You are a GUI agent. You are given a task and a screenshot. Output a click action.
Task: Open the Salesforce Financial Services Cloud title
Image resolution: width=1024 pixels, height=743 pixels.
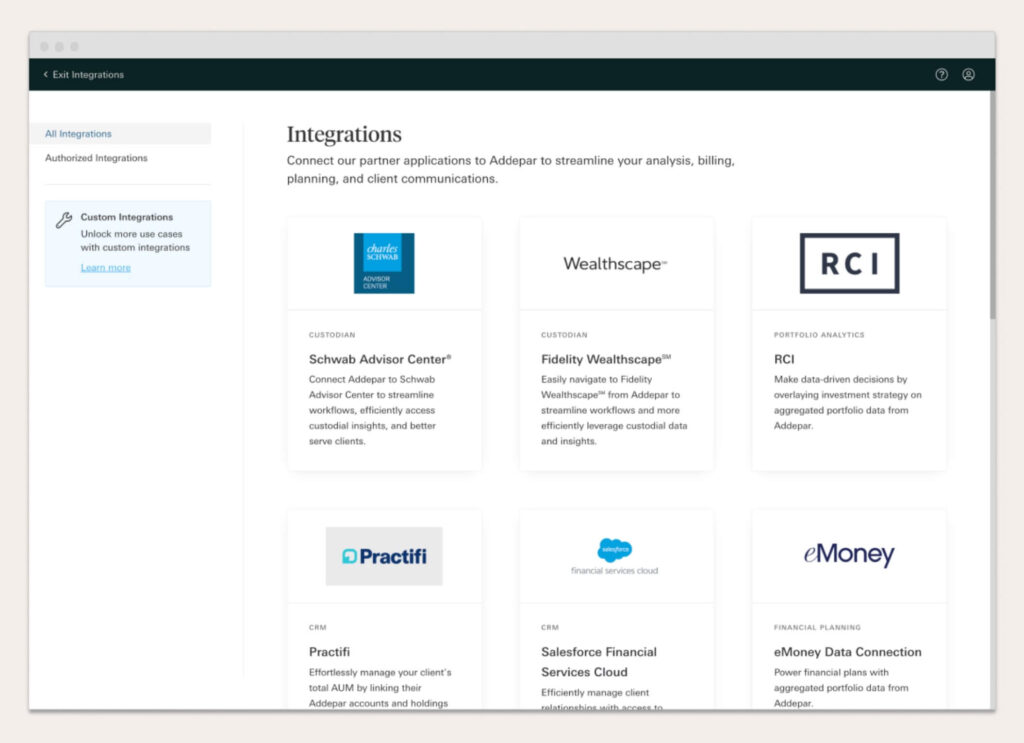tap(599, 662)
